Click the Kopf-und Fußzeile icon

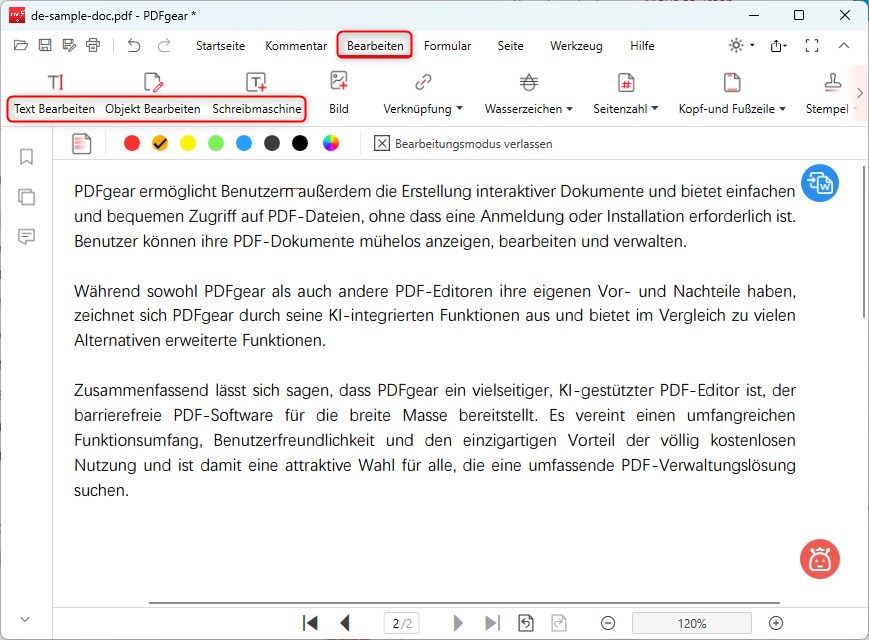pyautogui.click(x=732, y=82)
